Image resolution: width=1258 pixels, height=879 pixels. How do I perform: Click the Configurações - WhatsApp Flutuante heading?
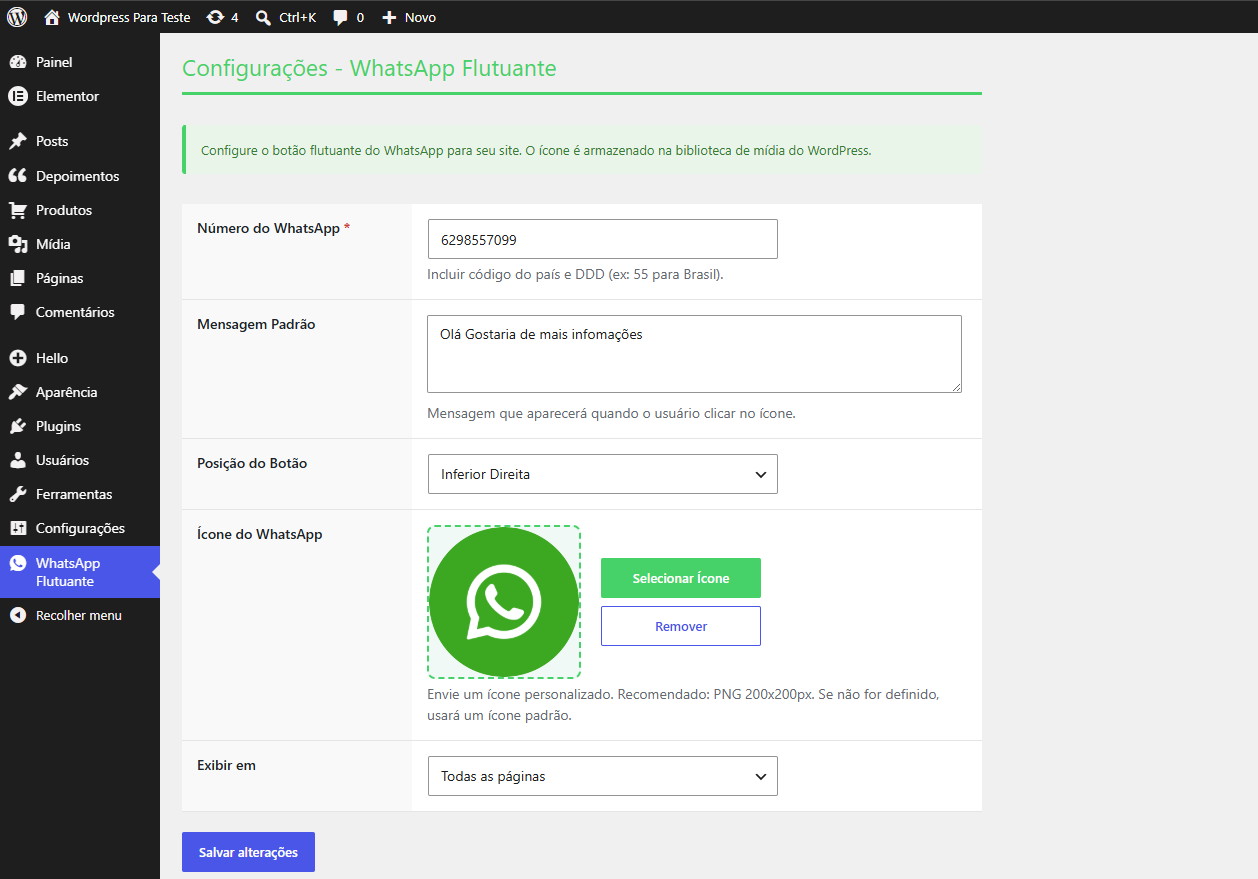pos(369,68)
